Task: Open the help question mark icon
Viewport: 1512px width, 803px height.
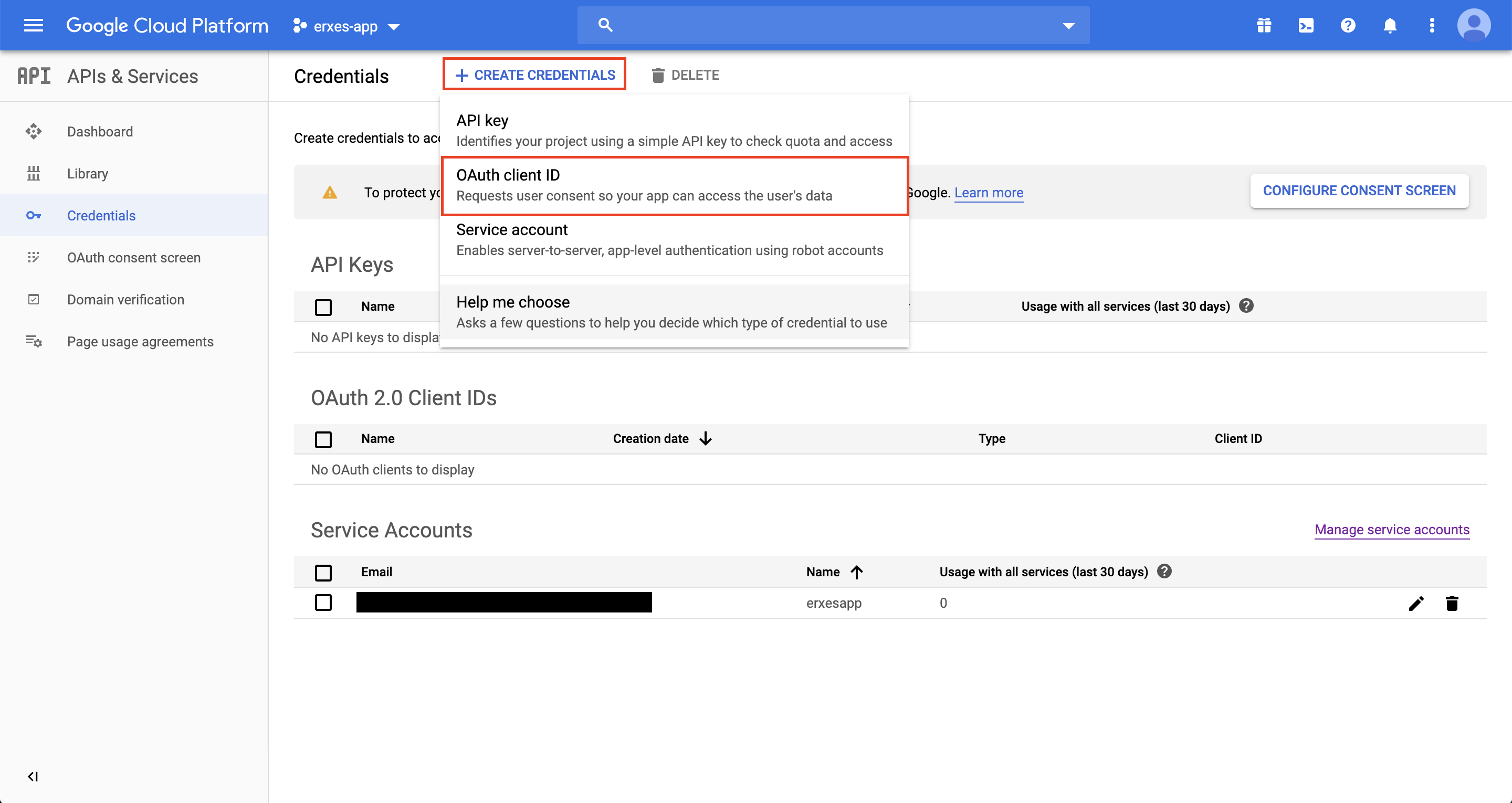Action: (1348, 25)
